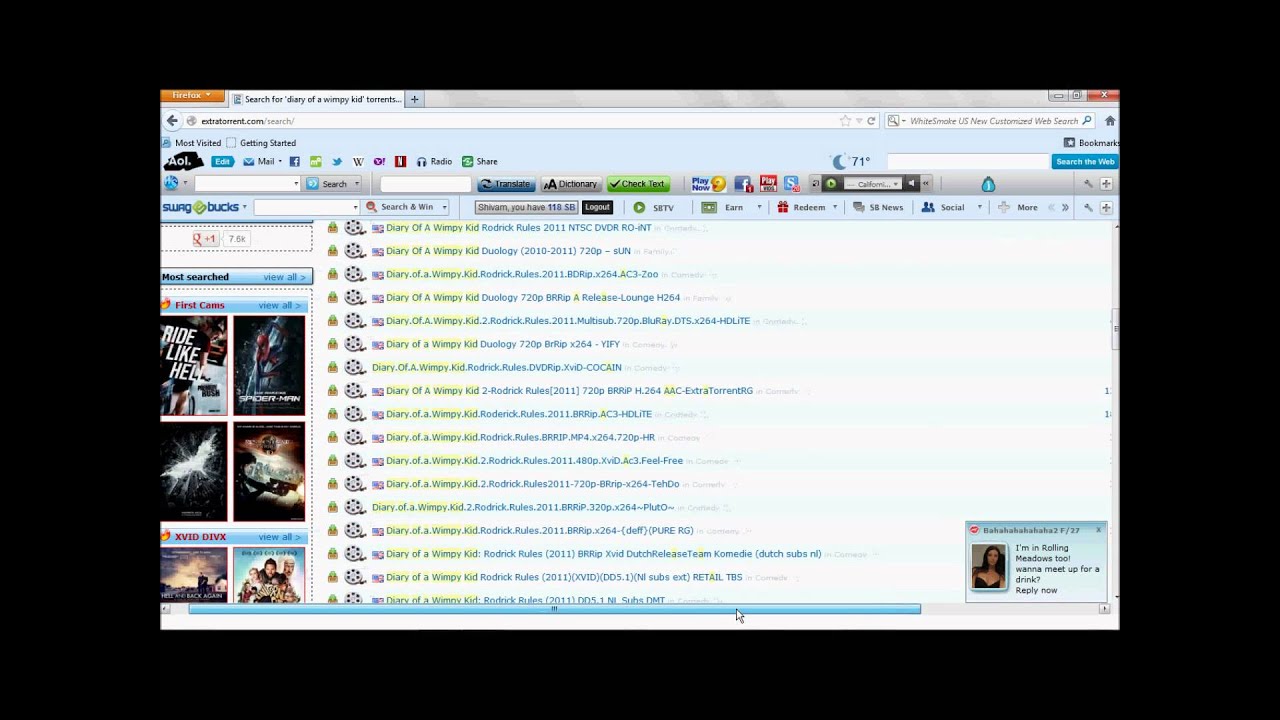
Task: Click the Dictionary button
Action: coord(570,184)
